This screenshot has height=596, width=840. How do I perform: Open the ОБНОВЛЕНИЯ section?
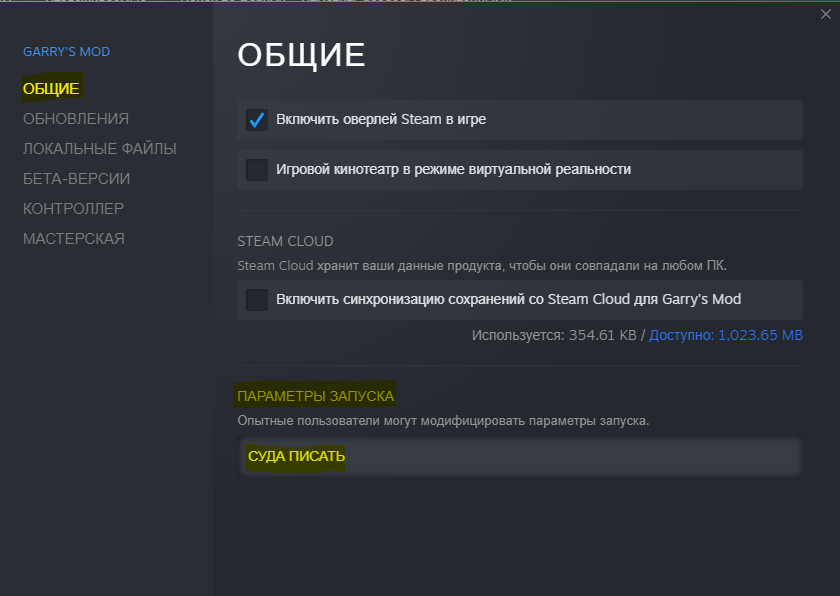point(76,119)
